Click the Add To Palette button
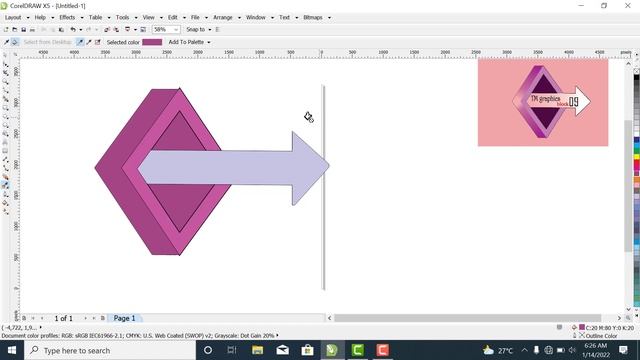The image size is (640, 360). [x=186, y=42]
